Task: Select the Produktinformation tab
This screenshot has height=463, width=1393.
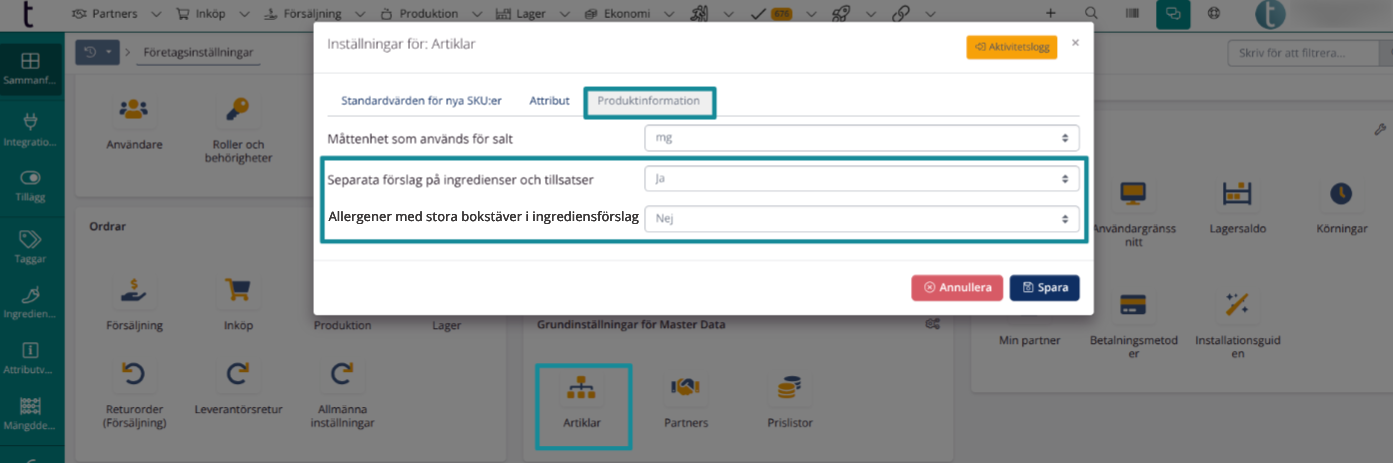Action: pyautogui.click(x=649, y=102)
